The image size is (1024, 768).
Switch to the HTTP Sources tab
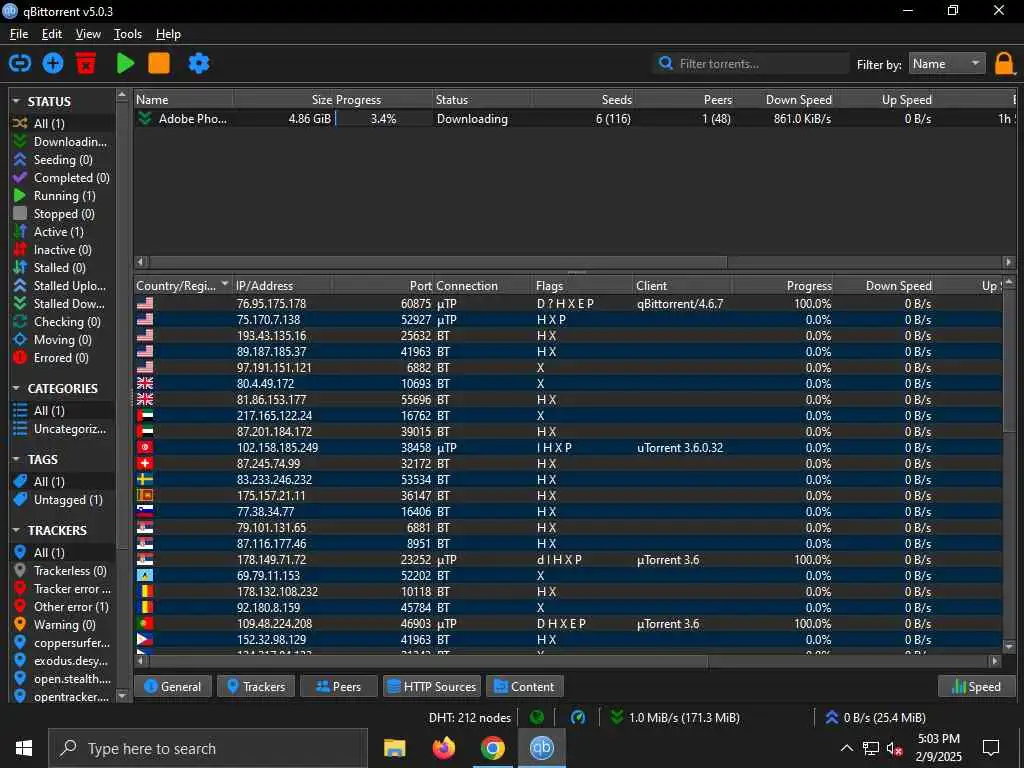coord(432,686)
